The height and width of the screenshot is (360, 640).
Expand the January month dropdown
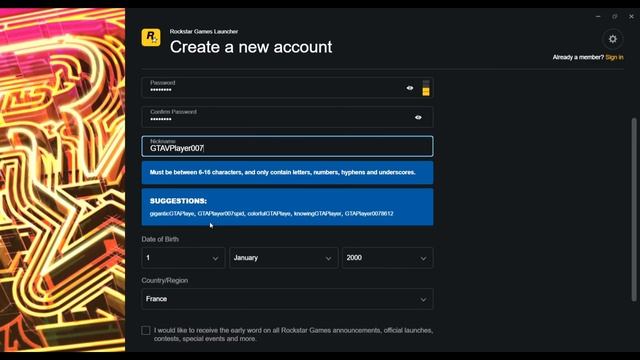tap(284, 258)
